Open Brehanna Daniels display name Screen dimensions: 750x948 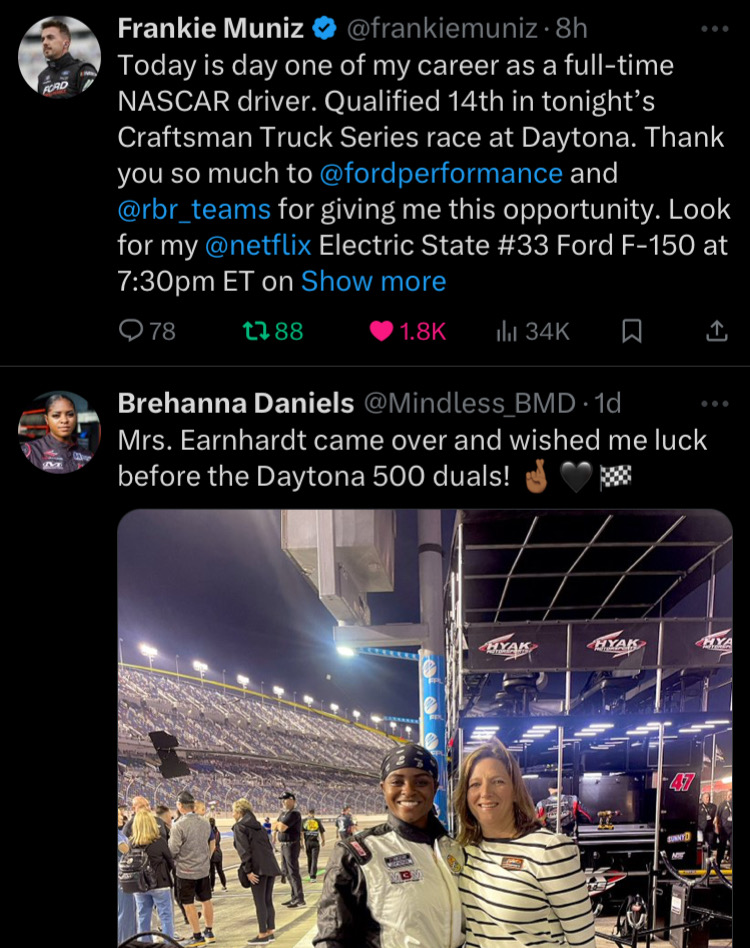coord(235,403)
